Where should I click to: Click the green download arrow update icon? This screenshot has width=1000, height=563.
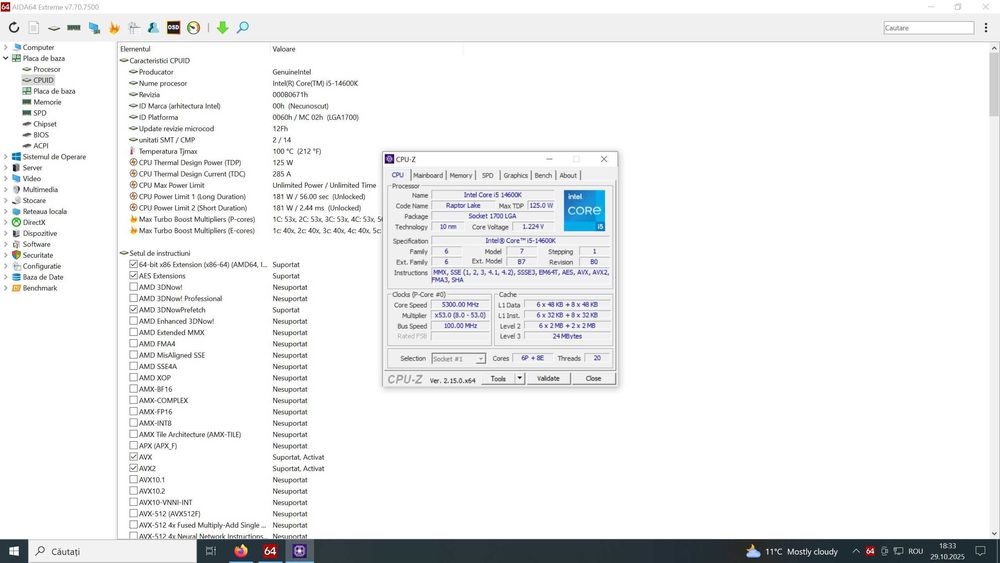(x=222, y=27)
